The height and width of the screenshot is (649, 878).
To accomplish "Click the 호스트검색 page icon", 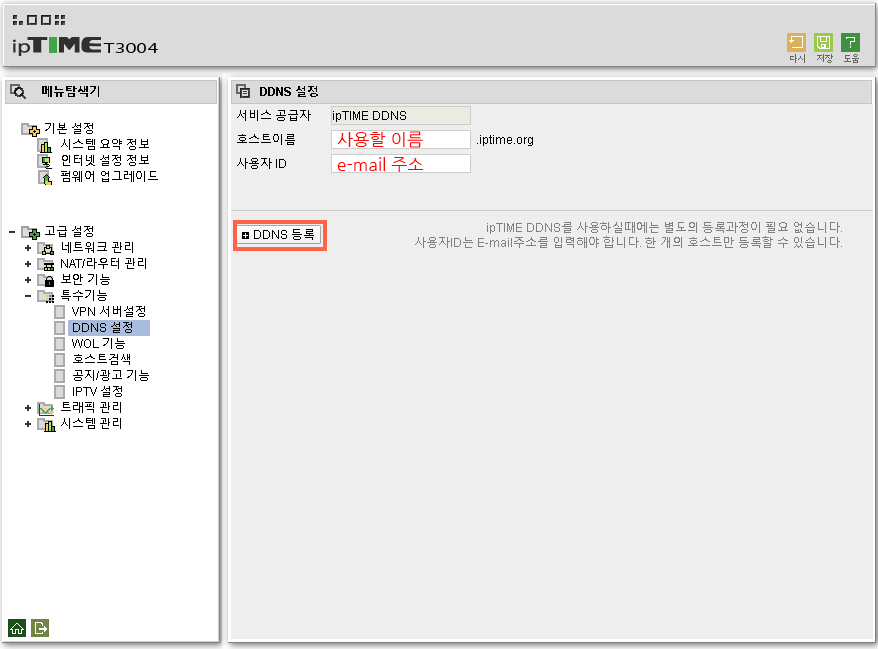I will click(60, 359).
